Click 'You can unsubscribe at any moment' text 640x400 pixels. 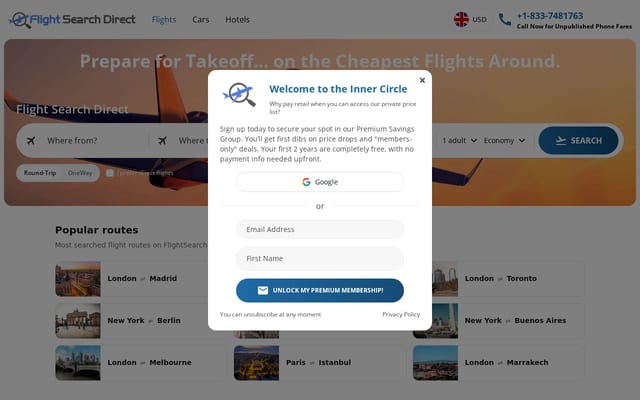pos(270,314)
